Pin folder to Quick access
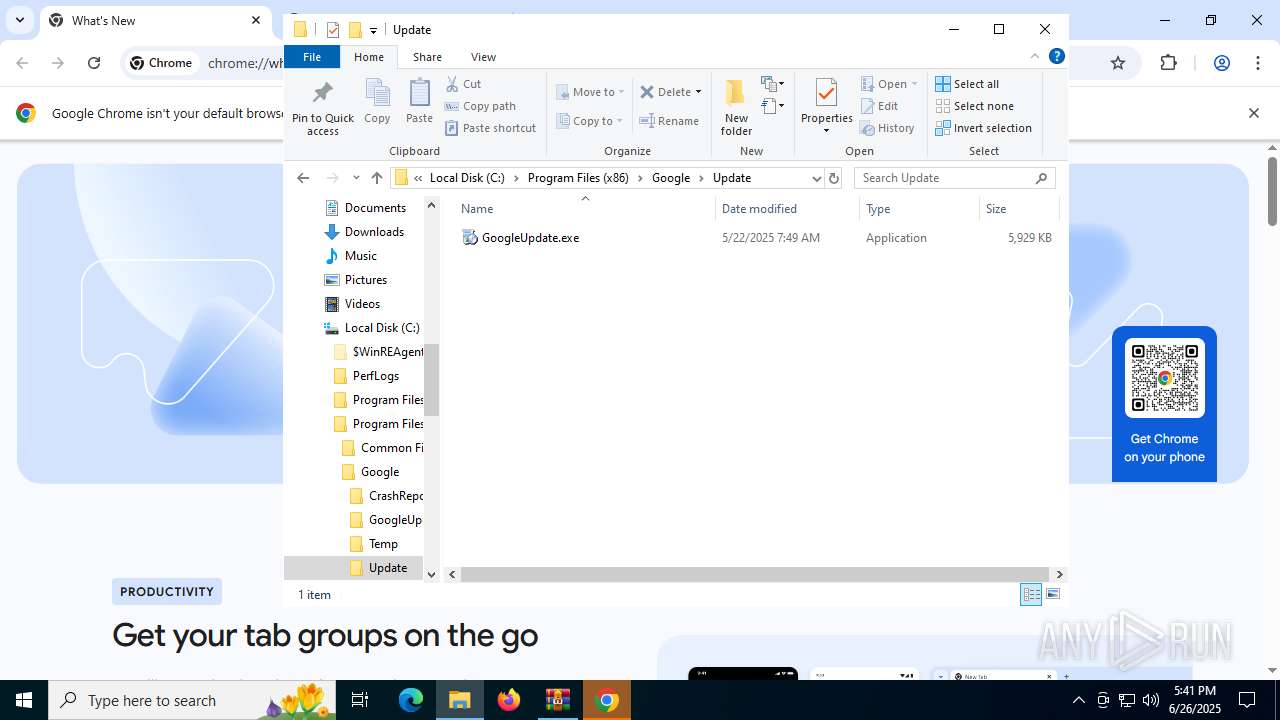The width and height of the screenshot is (1280, 720). (322, 108)
